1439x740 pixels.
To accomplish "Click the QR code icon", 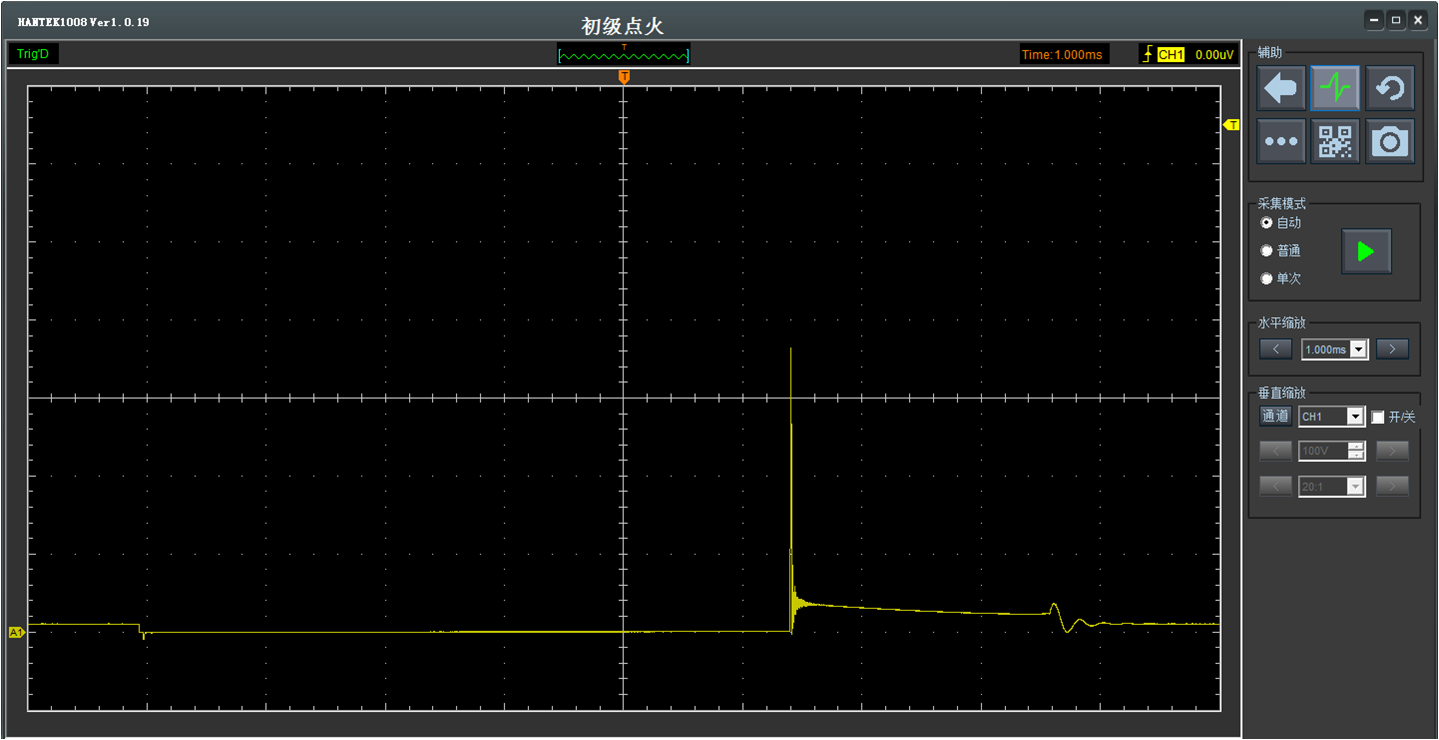I will [1335, 142].
